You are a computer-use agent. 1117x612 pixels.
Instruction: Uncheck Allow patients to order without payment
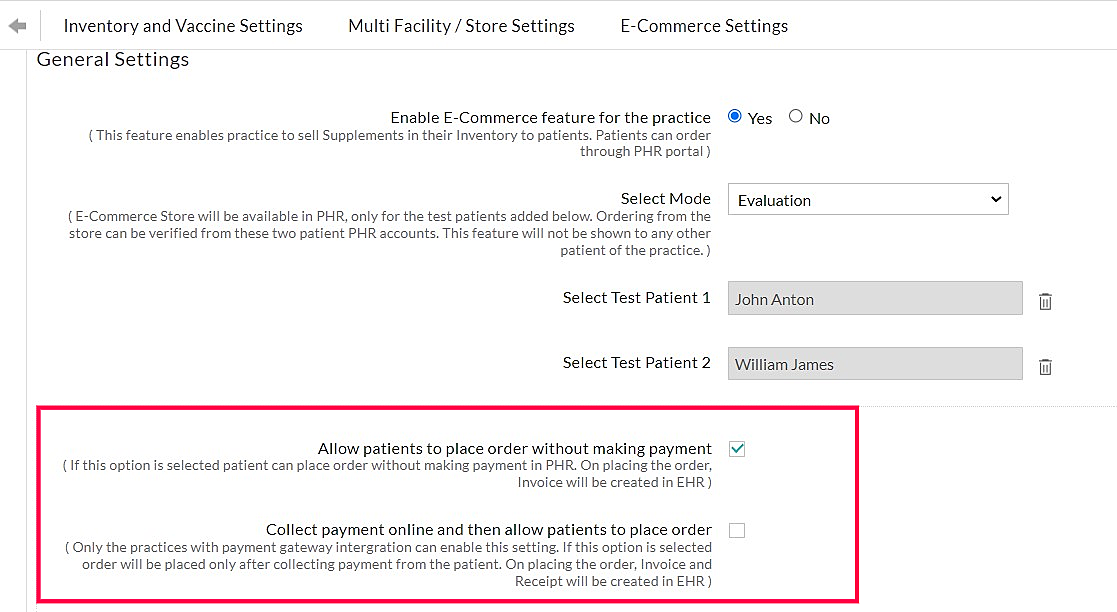(737, 449)
